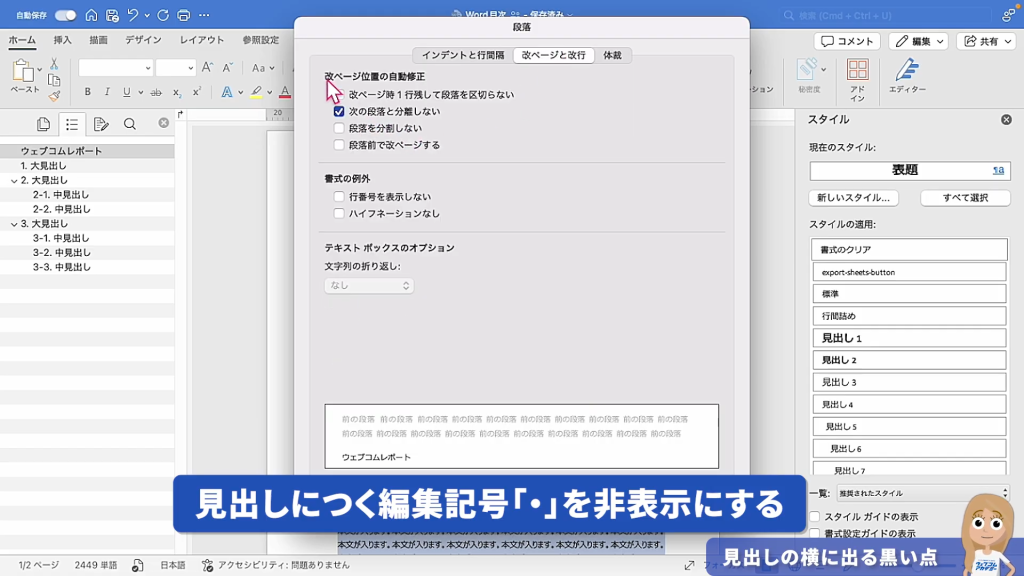This screenshot has height=576, width=1024.
Task: Open thumbnails view in navigation pane
Action: (43, 124)
